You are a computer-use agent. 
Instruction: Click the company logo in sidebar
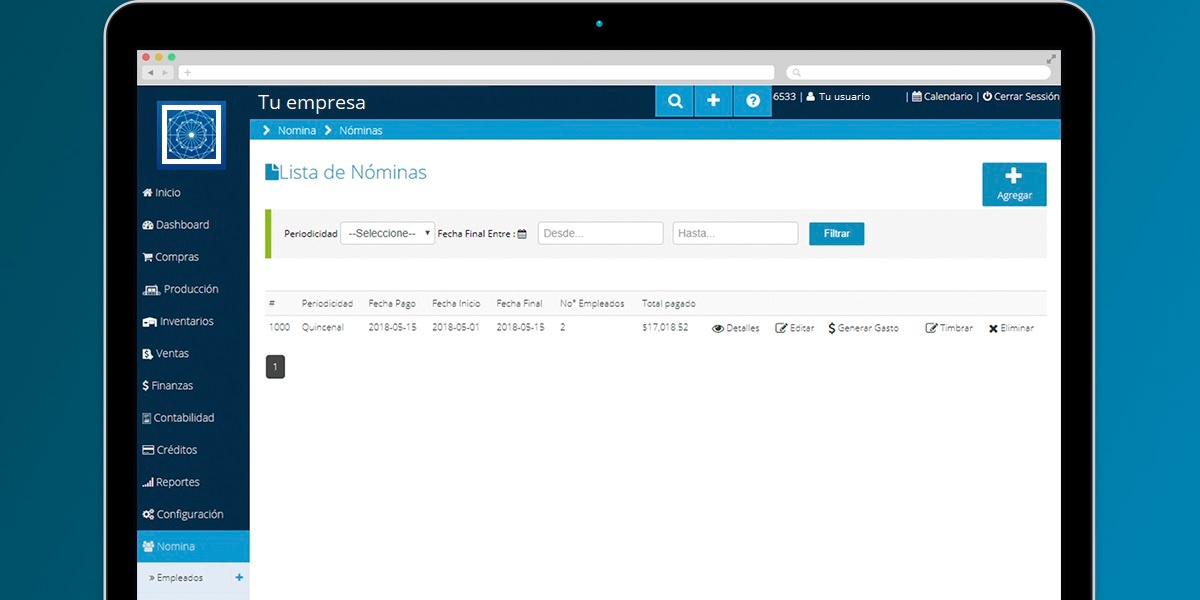(x=191, y=134)
